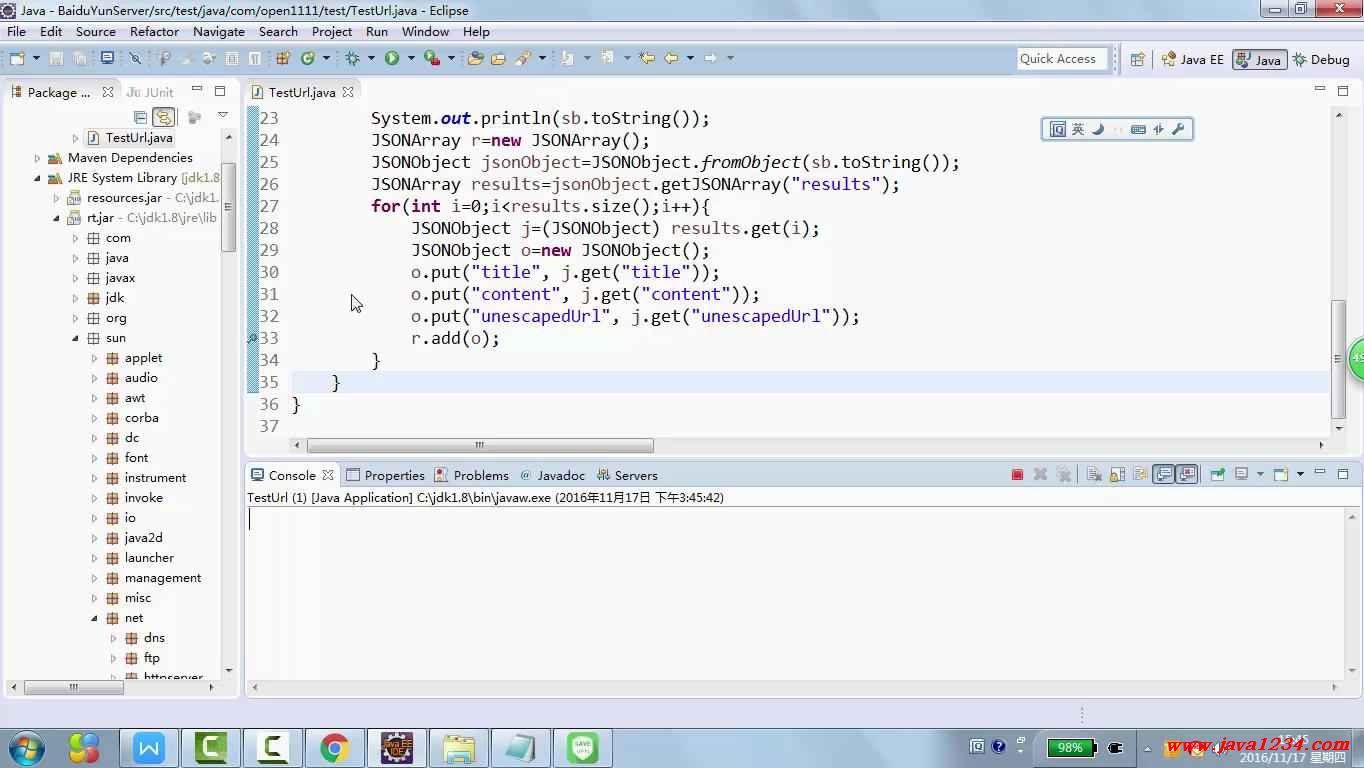This screenshot has height=768, width=1364.
Task: Collapse the net package node
Action: click(94, 618)
